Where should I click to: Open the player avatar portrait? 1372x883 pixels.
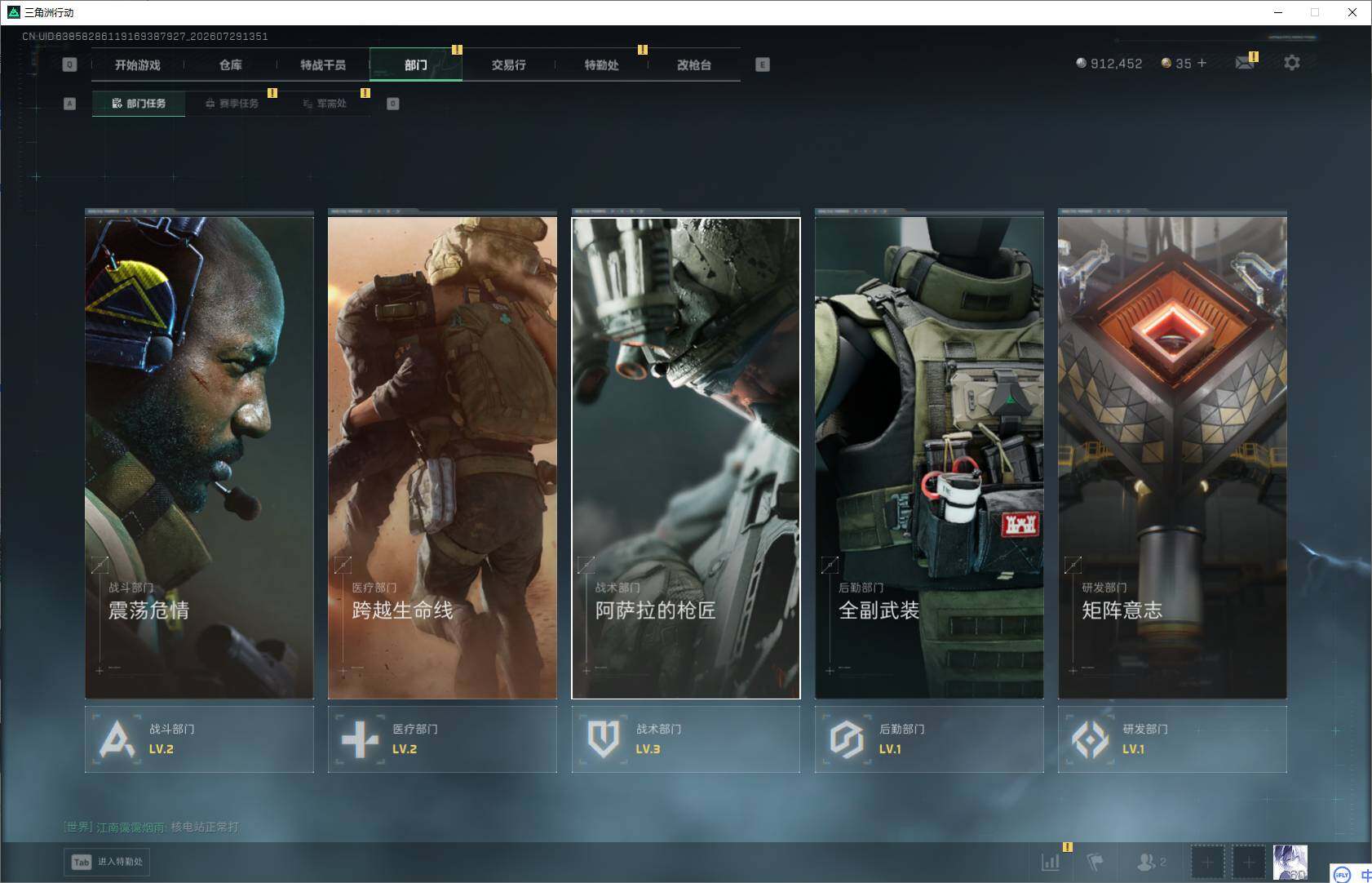1290,862
